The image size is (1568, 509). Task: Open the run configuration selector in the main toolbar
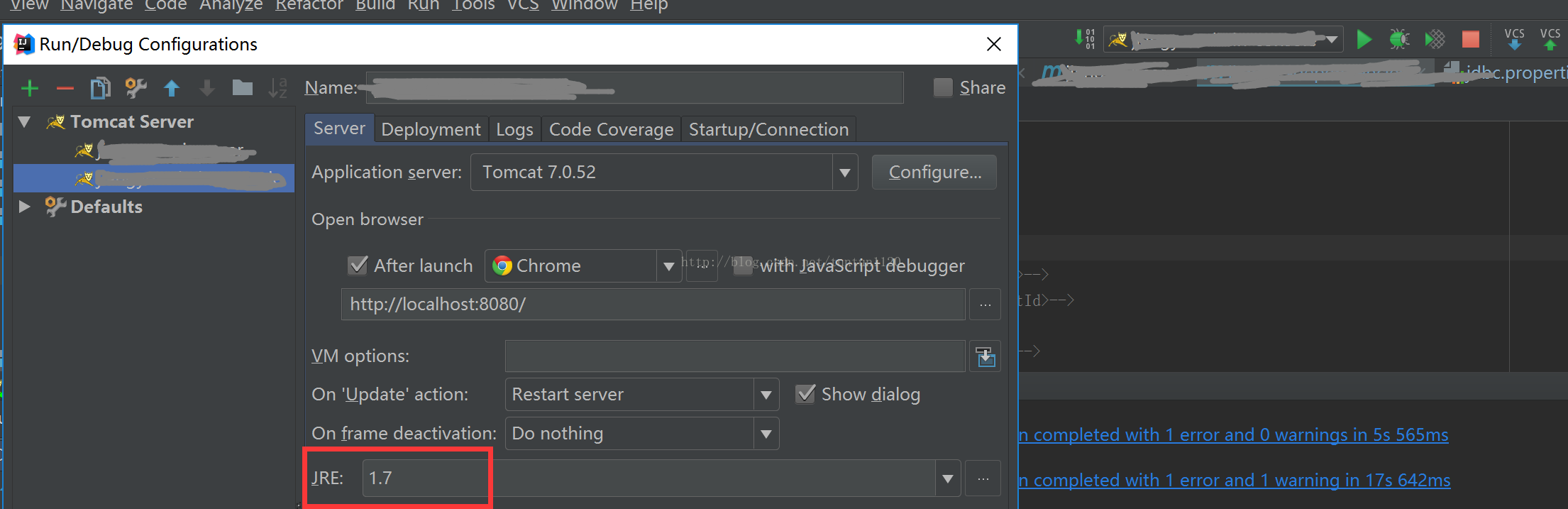click(1222, 40)
